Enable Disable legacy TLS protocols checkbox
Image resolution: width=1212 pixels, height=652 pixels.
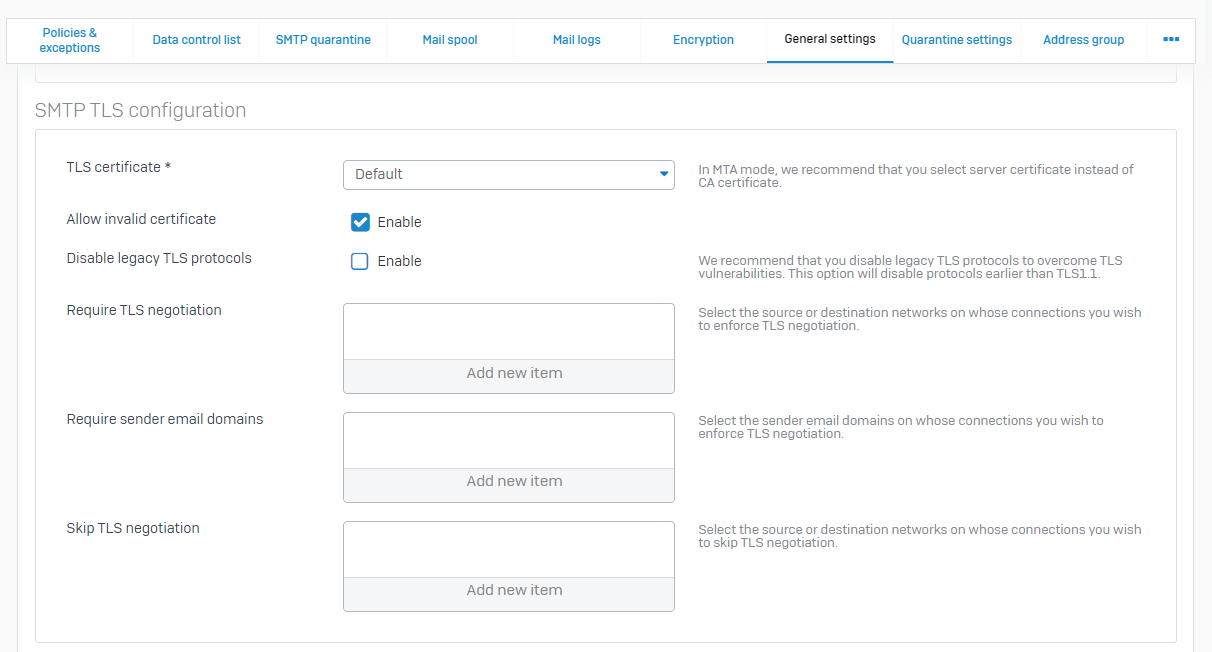click(361, 261)
